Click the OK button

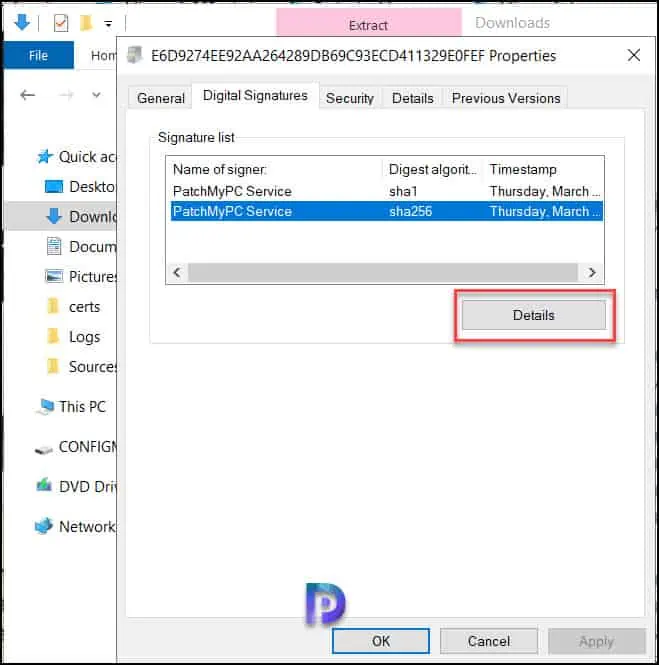click(381, 641)
